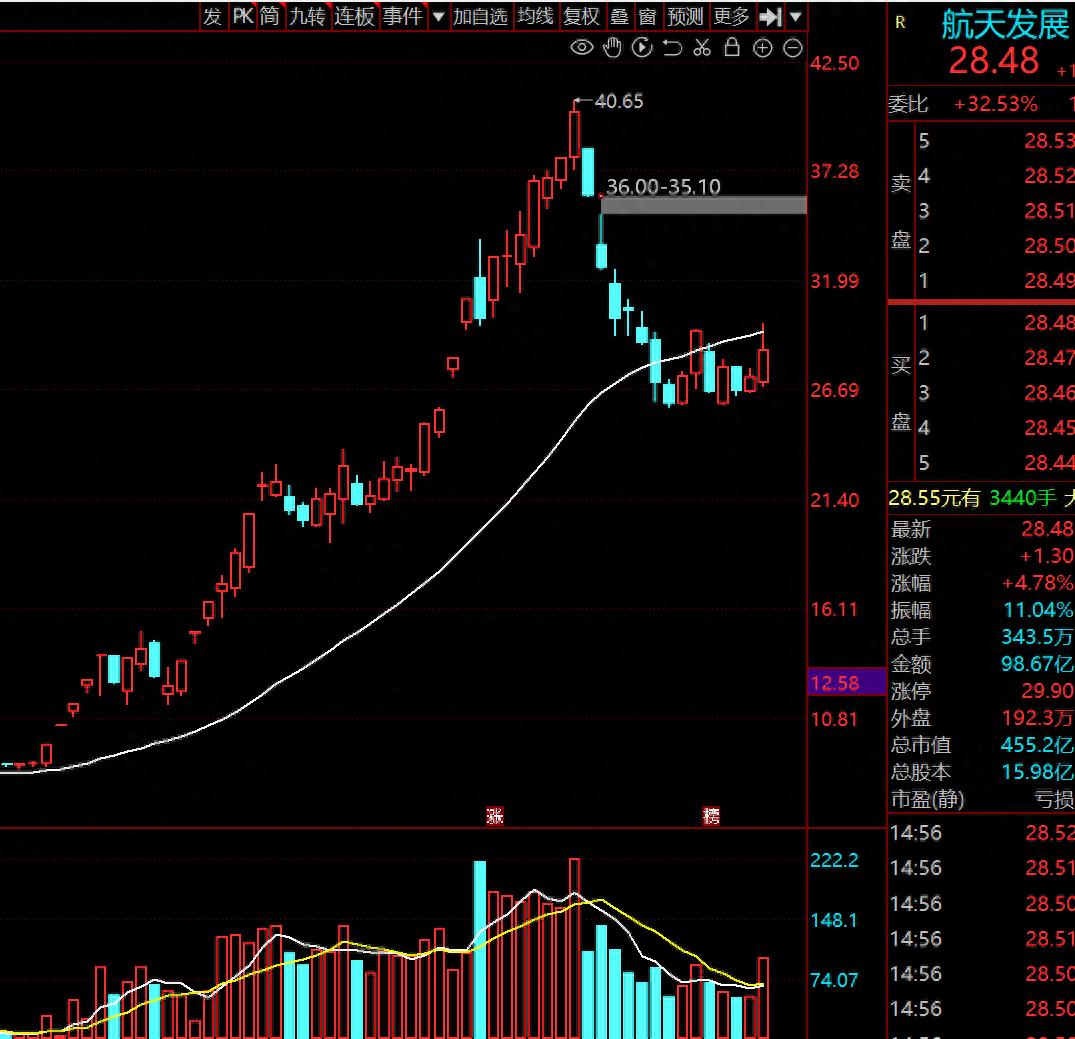1075x1039 pixels.
Task: Toggle the chart lock icon
Action: coord(732,47)
